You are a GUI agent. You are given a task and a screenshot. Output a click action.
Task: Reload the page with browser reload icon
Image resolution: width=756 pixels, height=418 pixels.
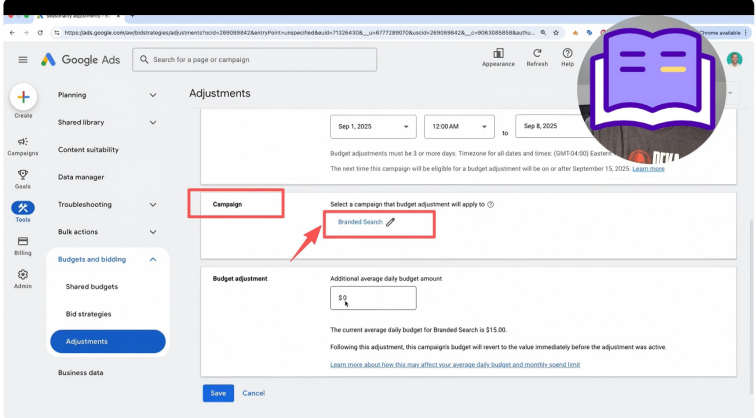pyautogui.click(x=40, y=33)
